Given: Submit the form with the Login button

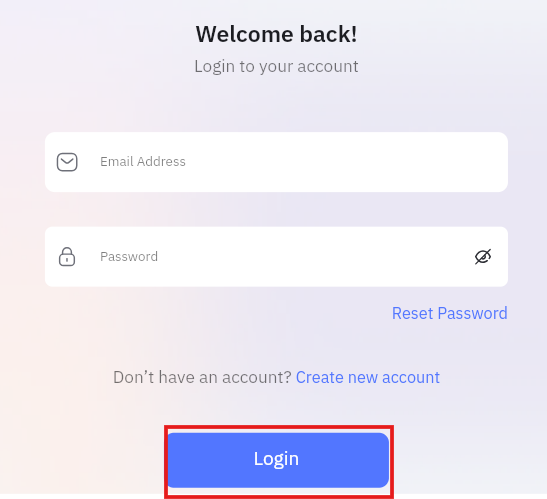Looking at the screenshot, I should coord(278,460).
